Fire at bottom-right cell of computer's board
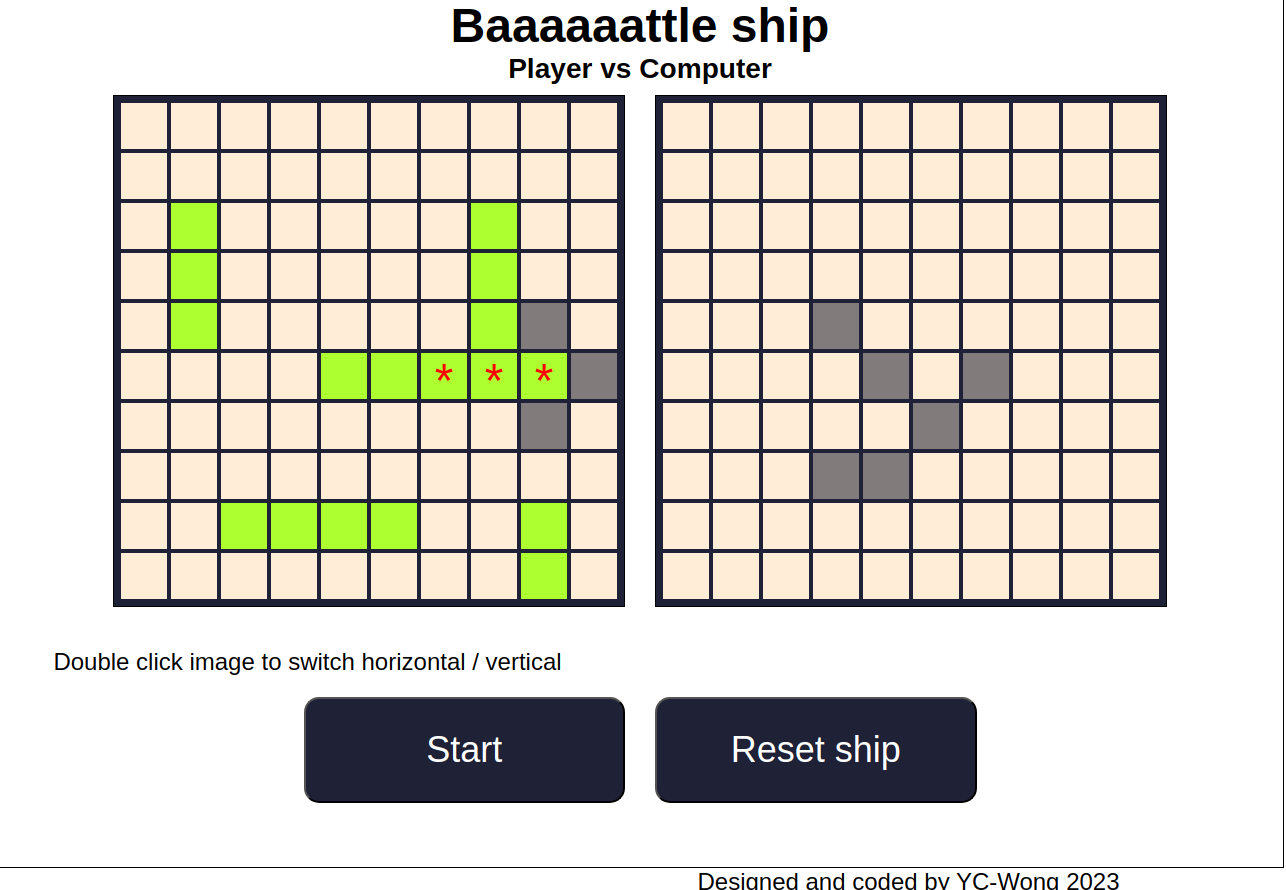This screenshot has height=890, width=1286. click(x=1136, y=576)
